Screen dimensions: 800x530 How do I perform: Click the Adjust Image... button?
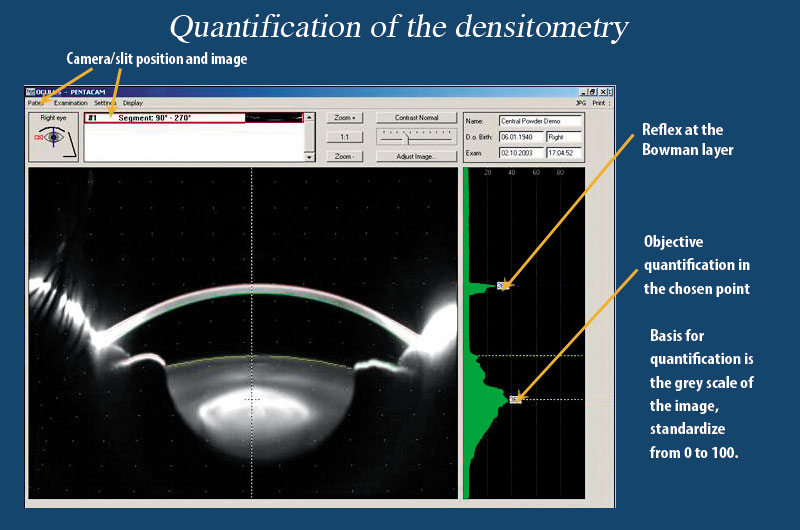coord(416,157)
